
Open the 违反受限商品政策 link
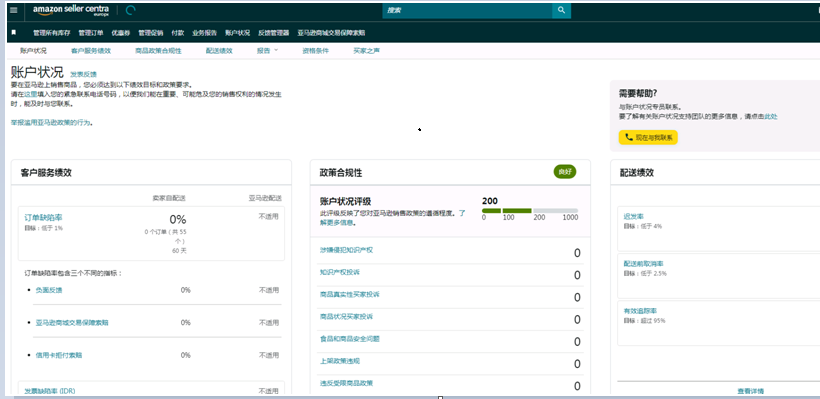point(346,383)
